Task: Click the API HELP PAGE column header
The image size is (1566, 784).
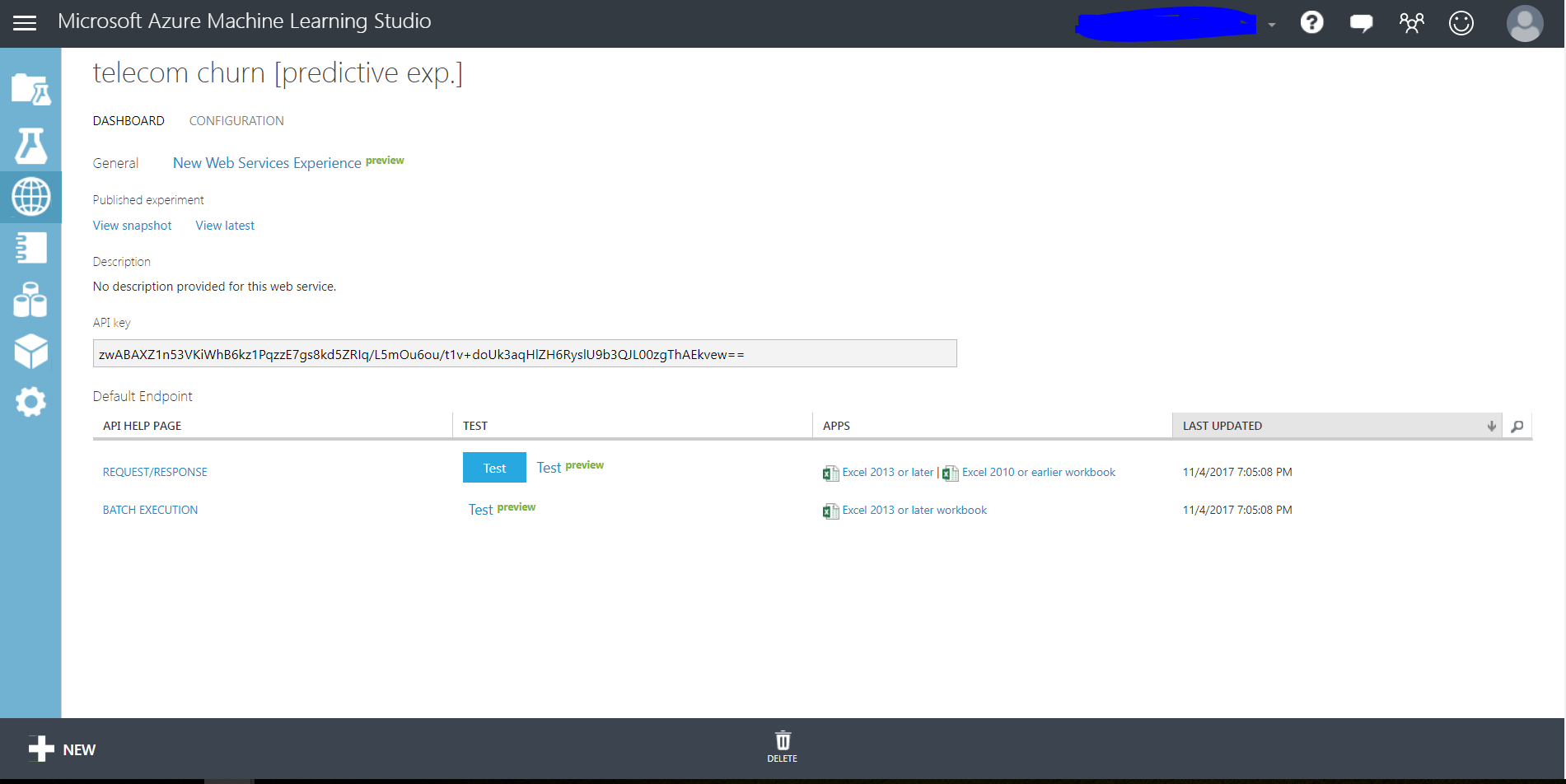Action: tap(142, 426)
